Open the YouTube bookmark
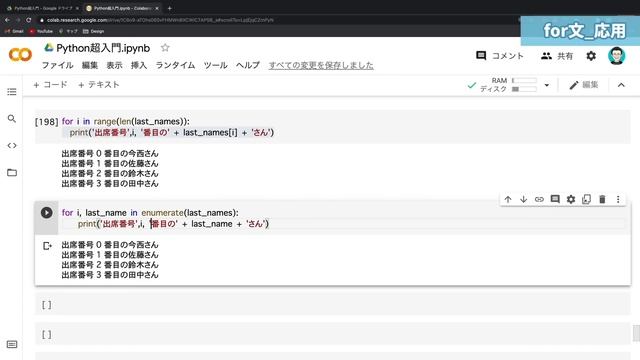 [x=41, y=31]
